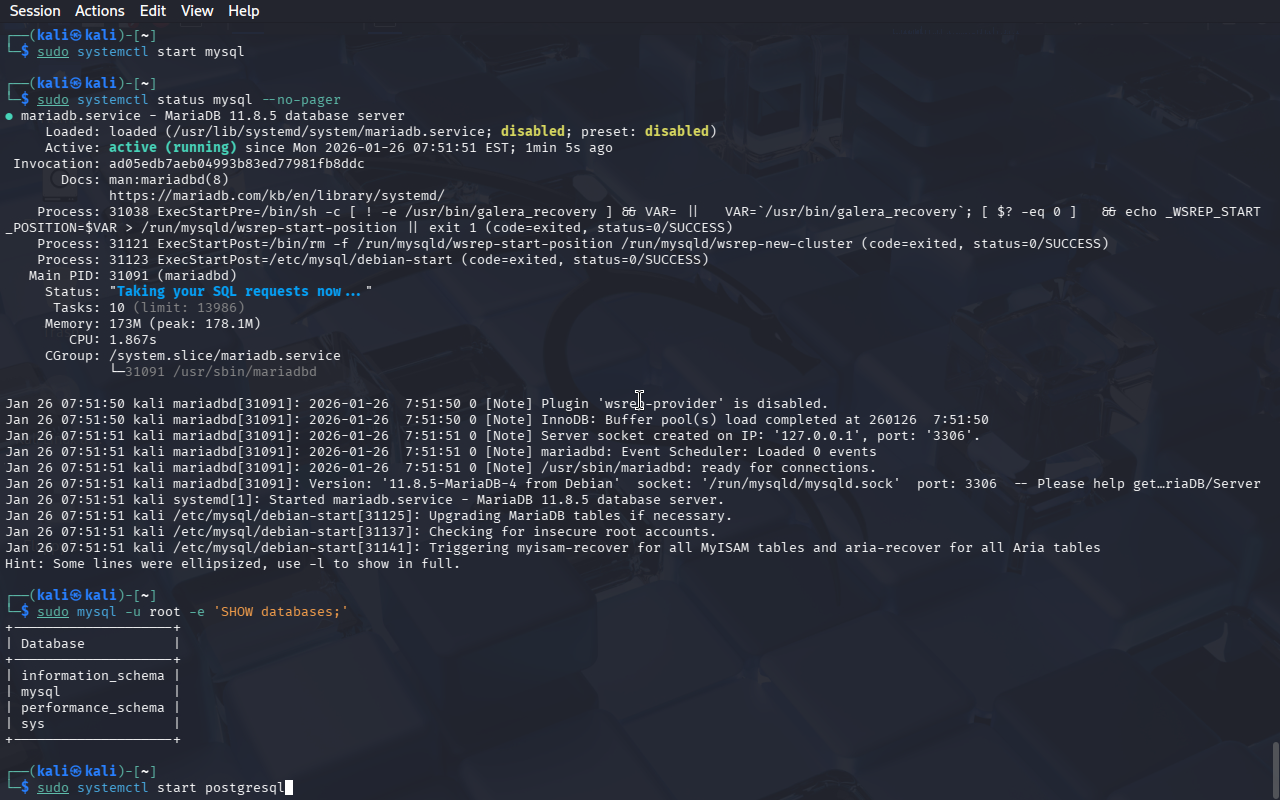Screen dimensions: 1280x800
Task: Click the Database column header
Action: pyautogui.click(x=53, y=644)
